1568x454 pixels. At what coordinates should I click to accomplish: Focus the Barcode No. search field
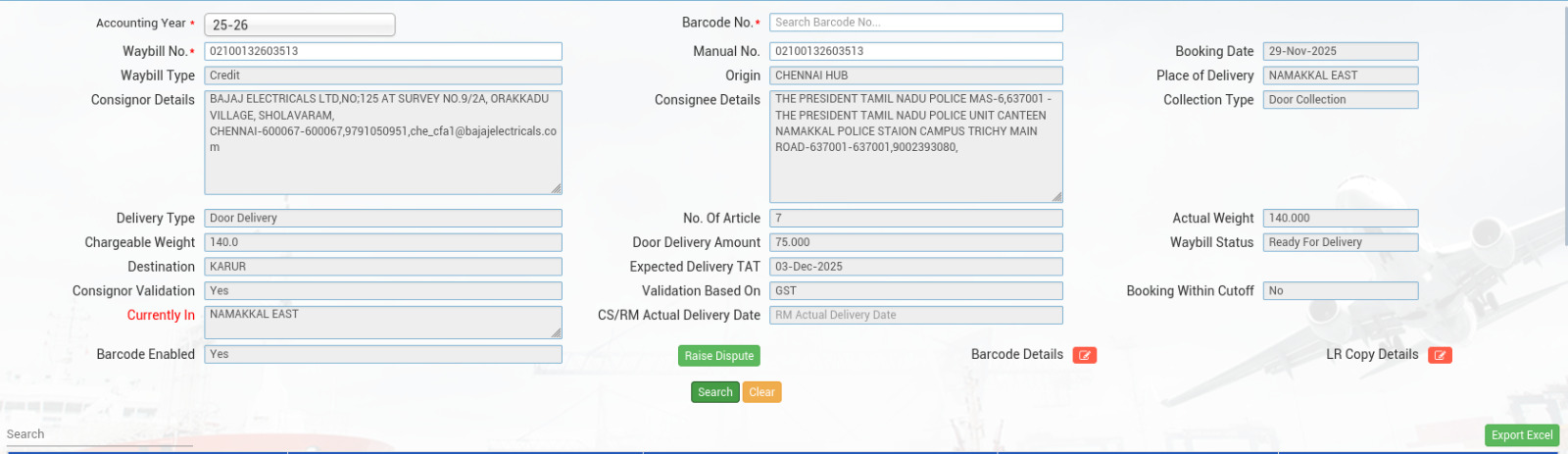point(915,23)
